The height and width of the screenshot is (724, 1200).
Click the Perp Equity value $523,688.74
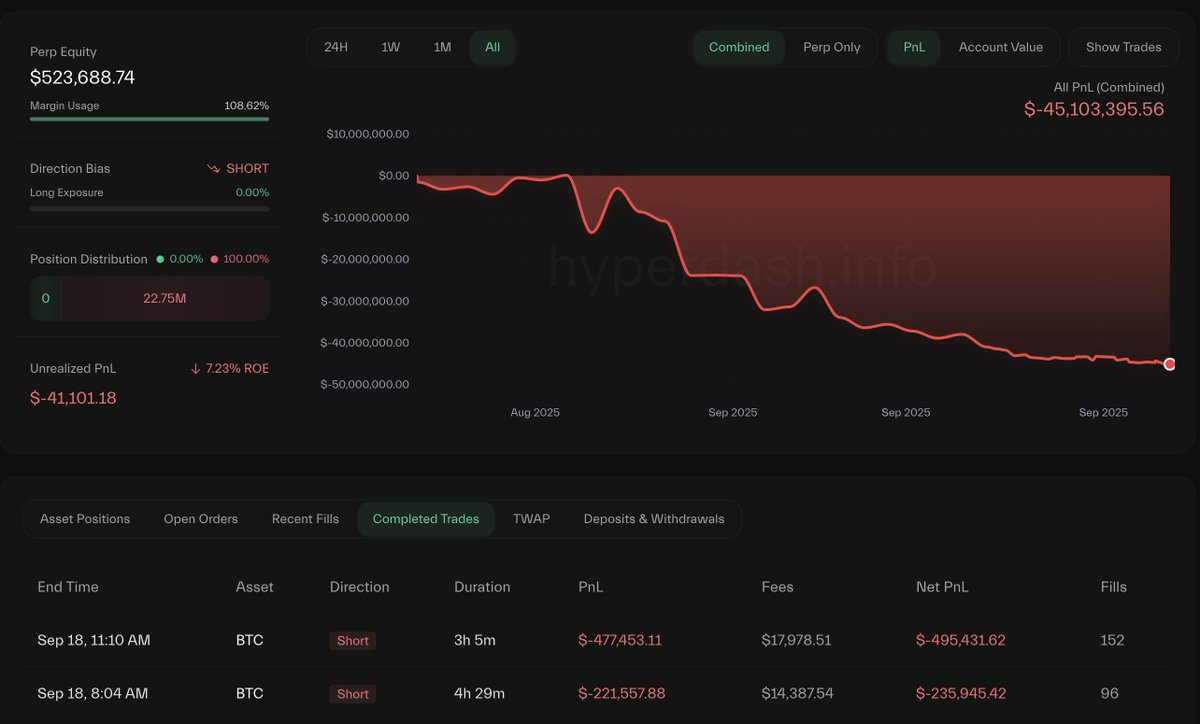82,78
